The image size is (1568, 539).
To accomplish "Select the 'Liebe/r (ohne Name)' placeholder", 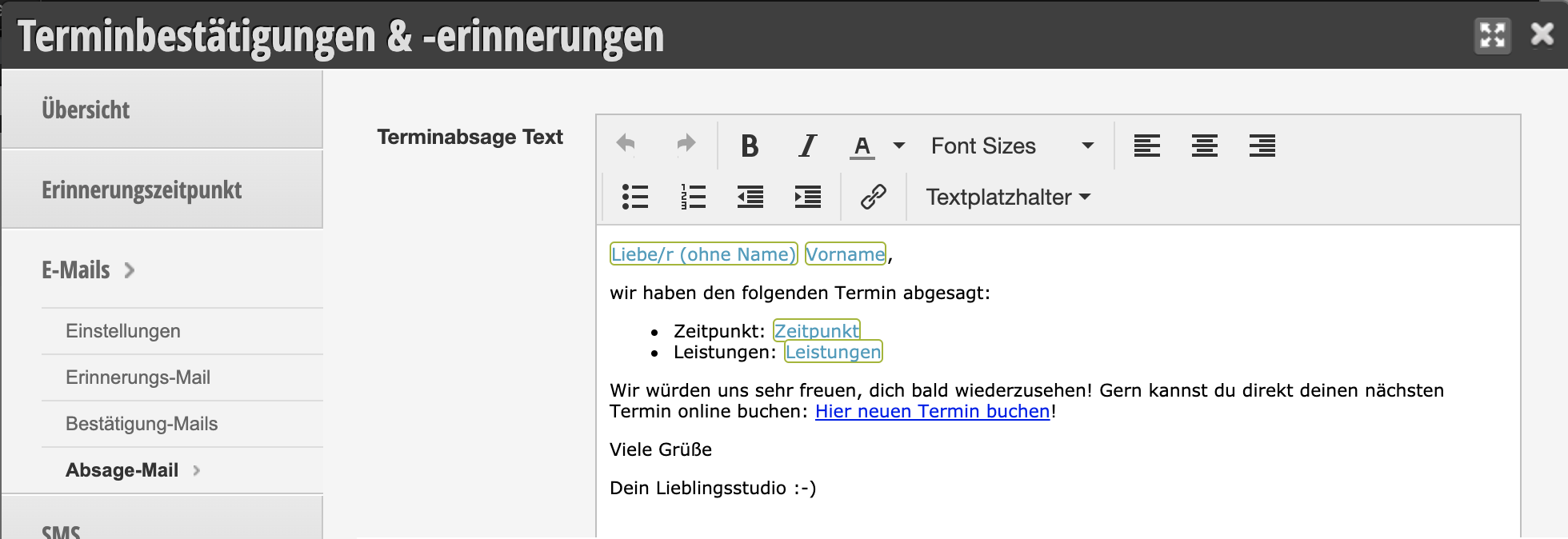I will tap(703, 254).
